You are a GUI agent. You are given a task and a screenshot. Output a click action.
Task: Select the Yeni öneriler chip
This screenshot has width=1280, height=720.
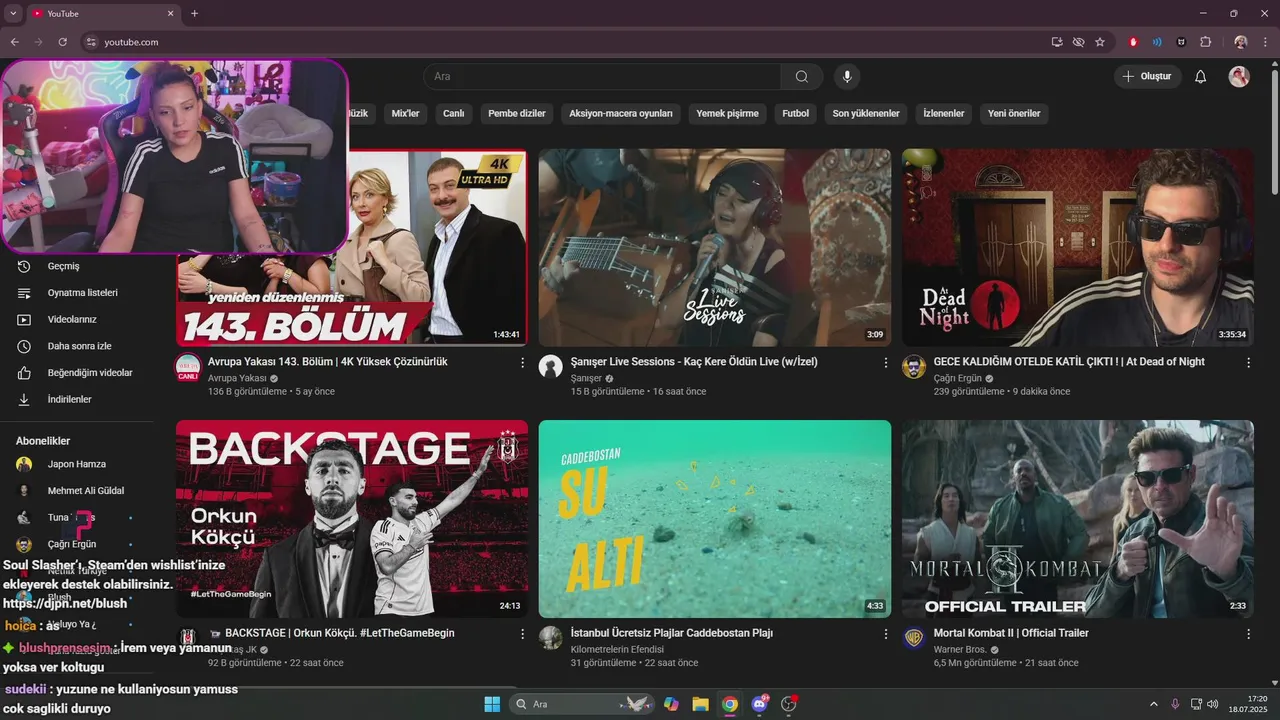point(1014,113)
